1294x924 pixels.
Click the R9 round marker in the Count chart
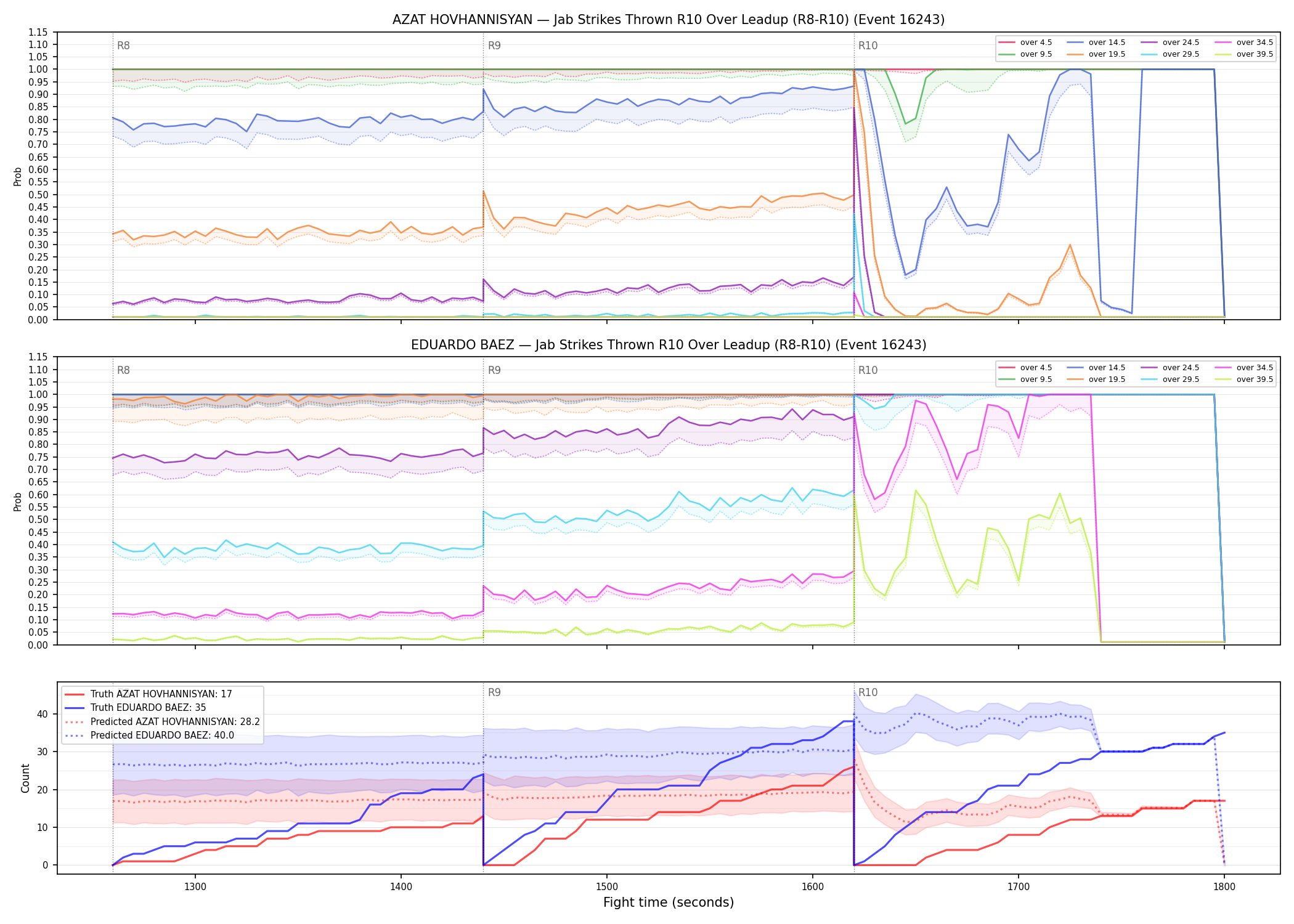click(x=494, y=692)
